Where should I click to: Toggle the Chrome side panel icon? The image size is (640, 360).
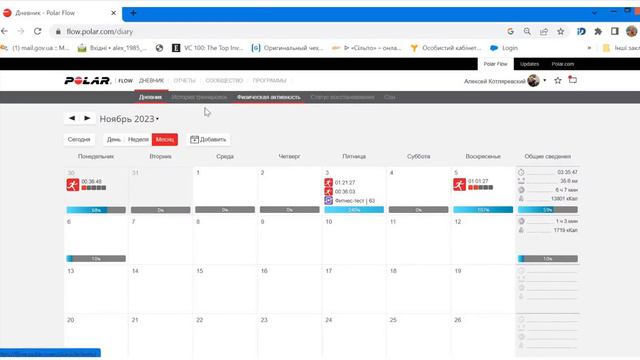615,31
